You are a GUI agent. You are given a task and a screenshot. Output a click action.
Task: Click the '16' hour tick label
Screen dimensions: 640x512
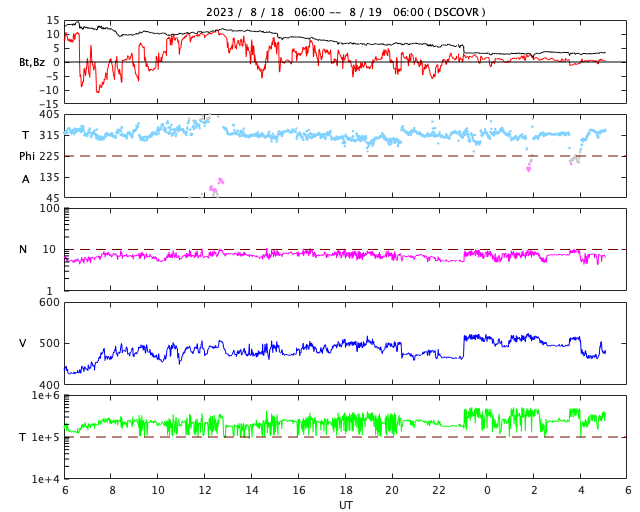click(x=299, y=490)
